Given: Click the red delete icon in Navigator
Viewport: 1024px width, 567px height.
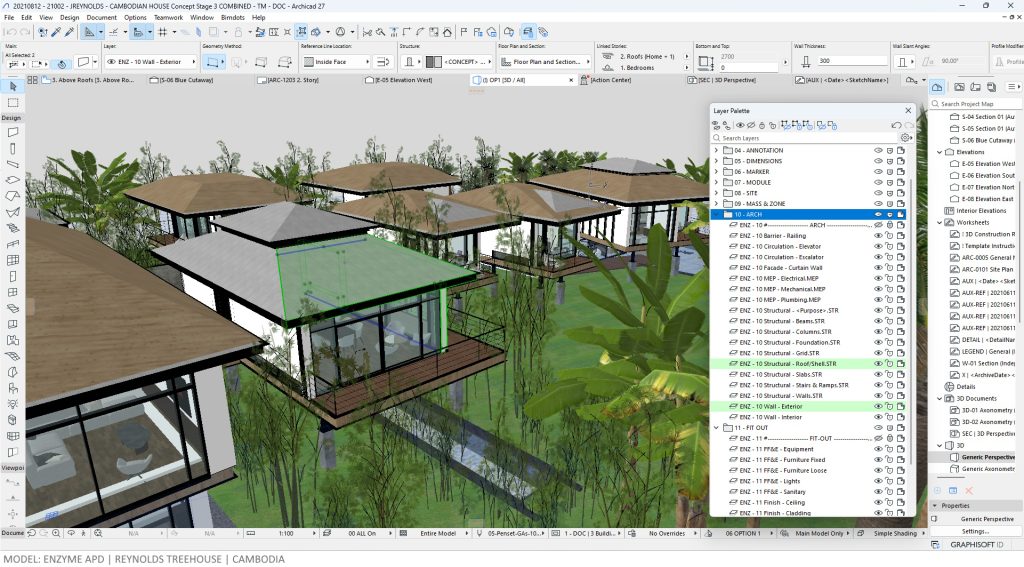Looking at the screenshot, I should [968, 490].
